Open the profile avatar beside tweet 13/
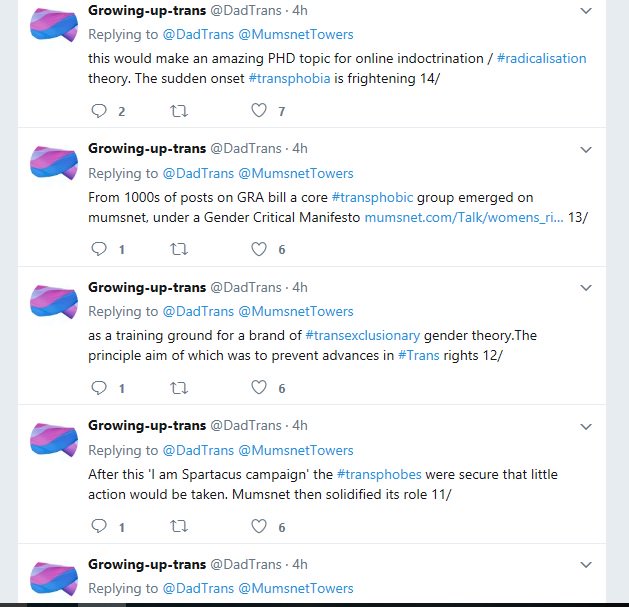The image size is (629, 607). pos(54,163)
